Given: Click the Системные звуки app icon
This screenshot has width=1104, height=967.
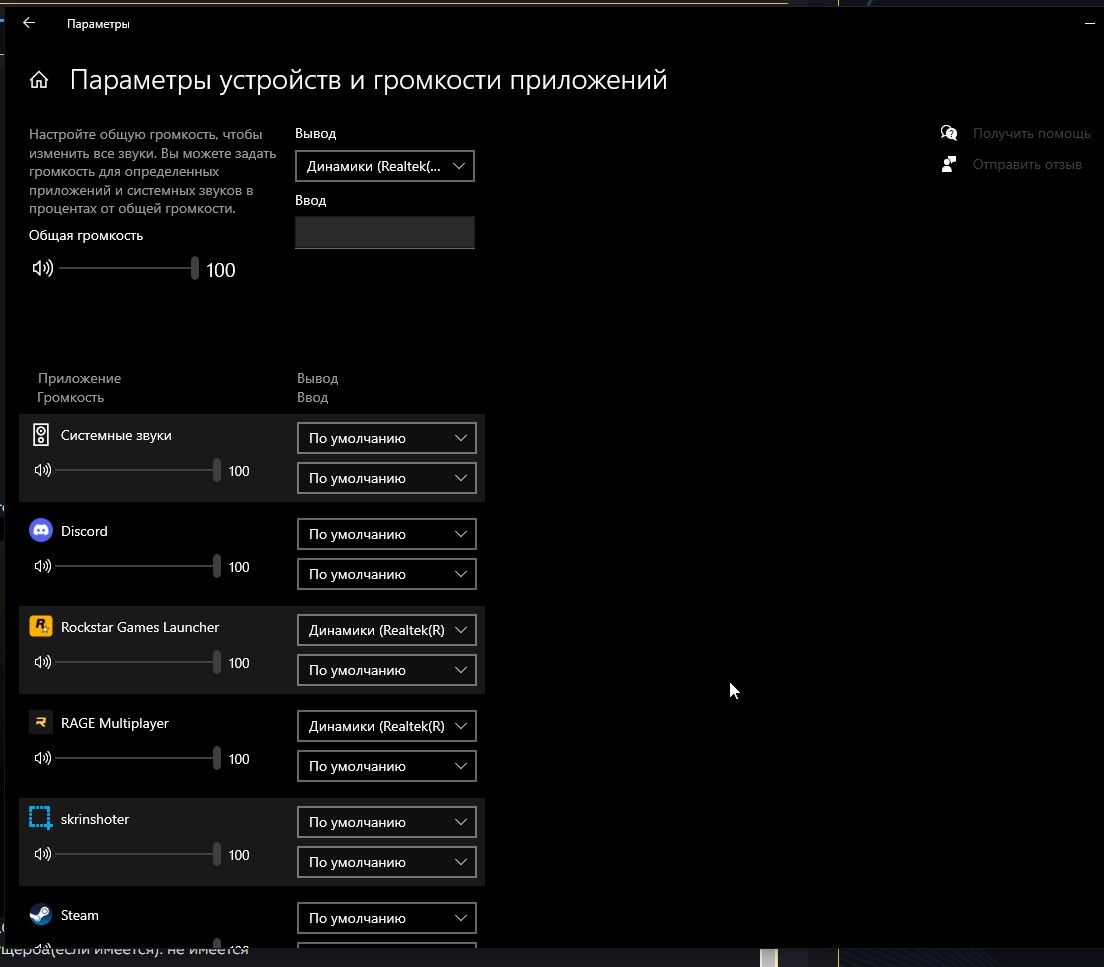Looking at the screenshot, I should click(x=41, y=435).
